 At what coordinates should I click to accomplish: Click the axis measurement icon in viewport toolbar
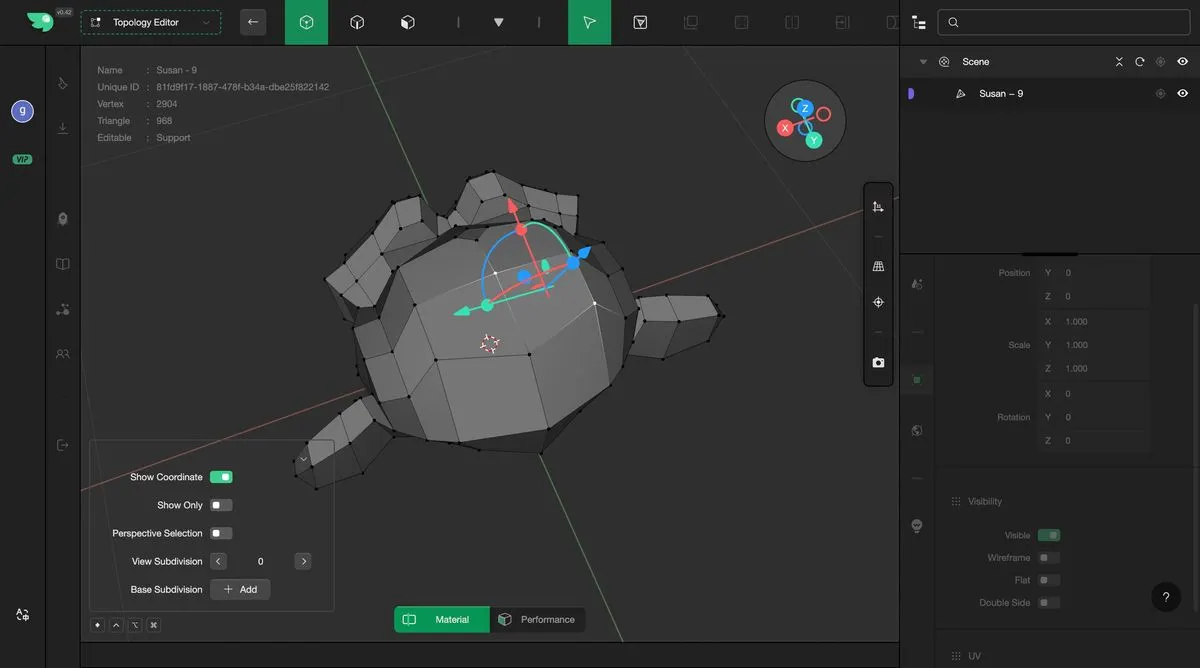(x=878, y=207)
